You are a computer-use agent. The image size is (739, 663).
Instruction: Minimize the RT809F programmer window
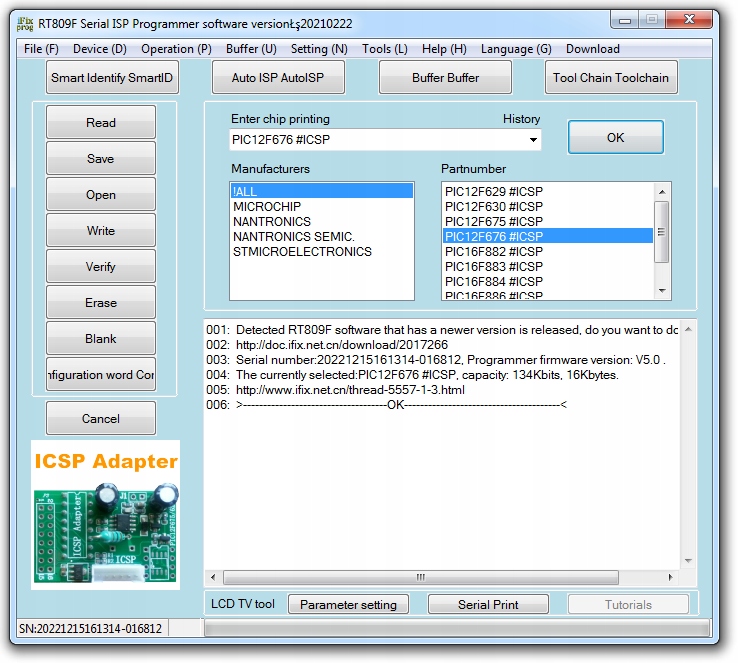click(x=625, y=20)
